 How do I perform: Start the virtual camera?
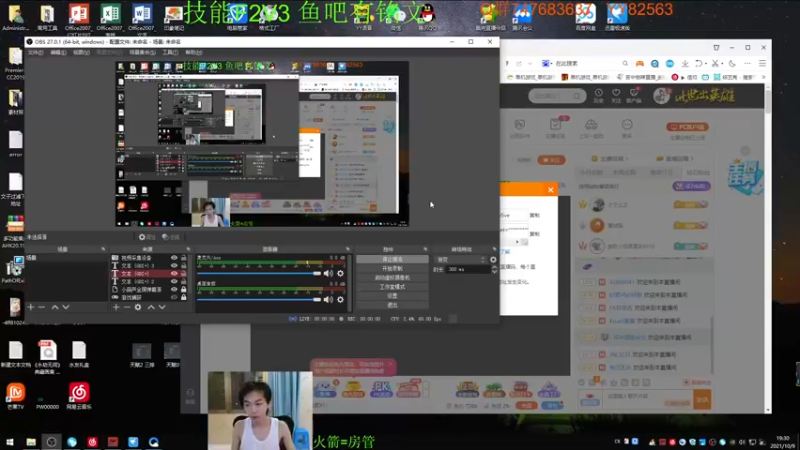click(392, 278)
